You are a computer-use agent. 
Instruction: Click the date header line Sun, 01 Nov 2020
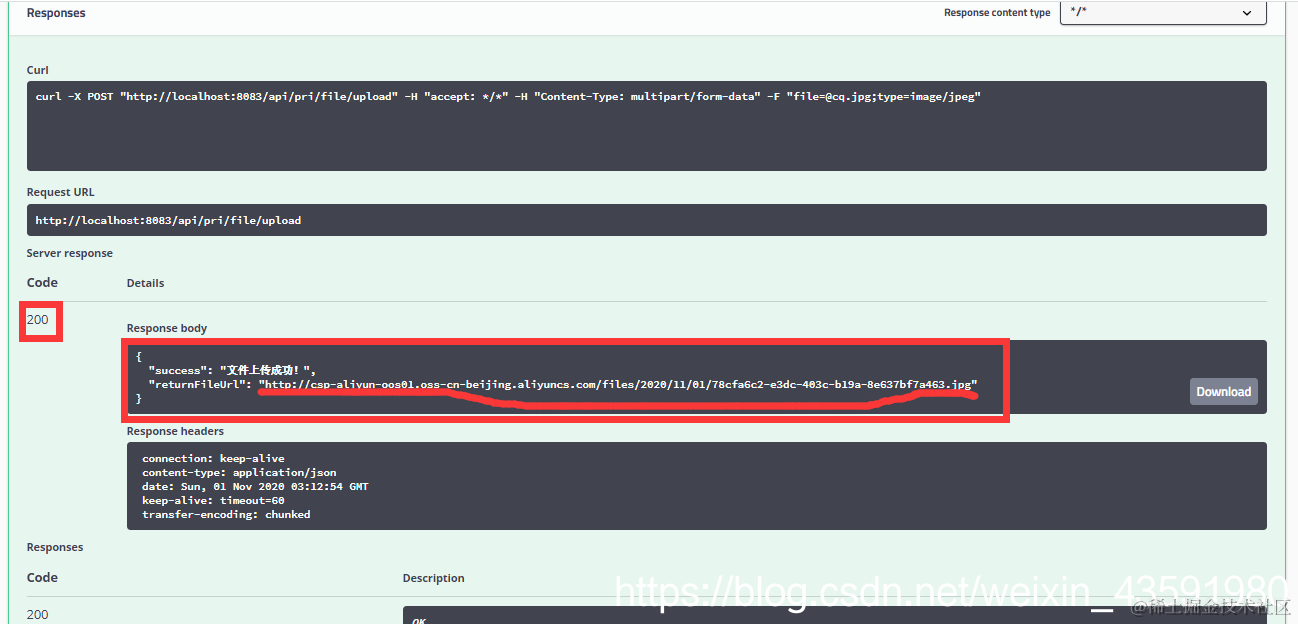tap(255, 486)
